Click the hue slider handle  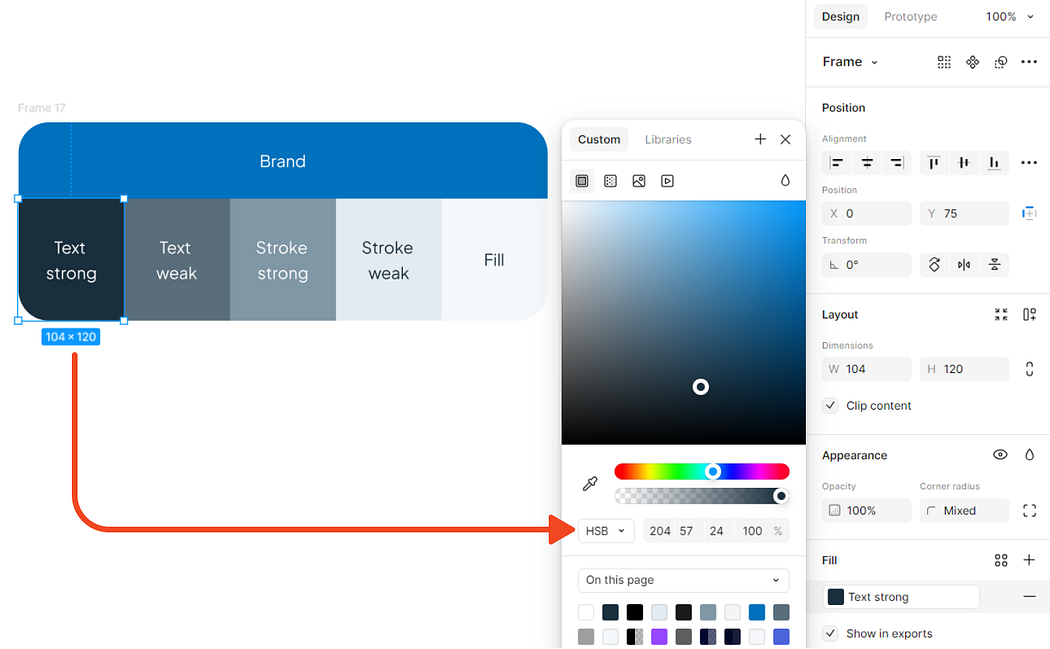point(713,472)
